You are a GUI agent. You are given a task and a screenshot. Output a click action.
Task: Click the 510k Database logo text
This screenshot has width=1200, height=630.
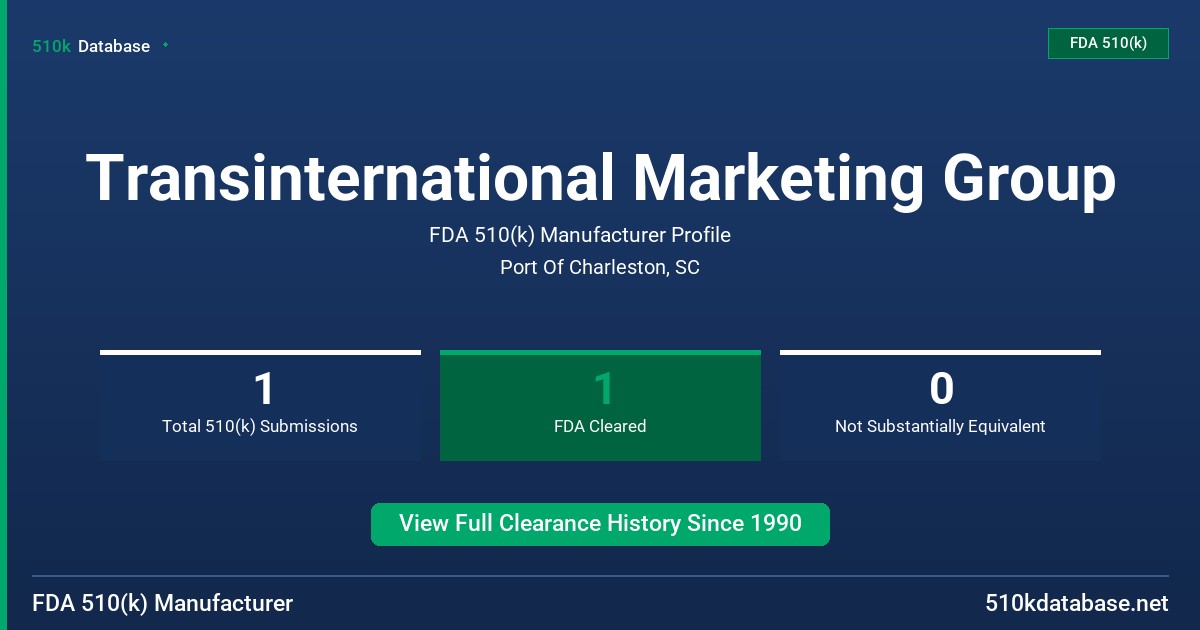(91, 46)
